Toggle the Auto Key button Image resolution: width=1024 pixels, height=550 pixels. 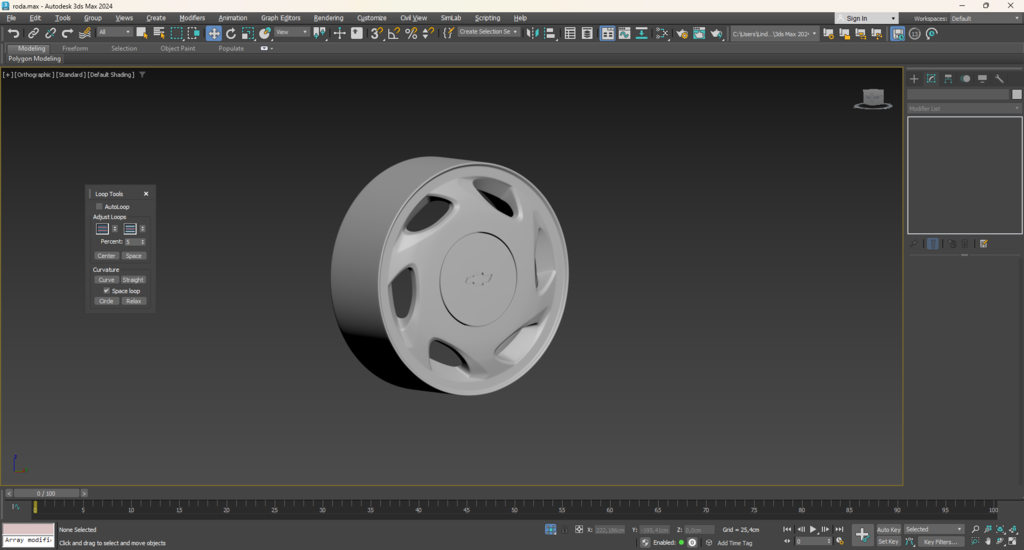tap(888, 529)
